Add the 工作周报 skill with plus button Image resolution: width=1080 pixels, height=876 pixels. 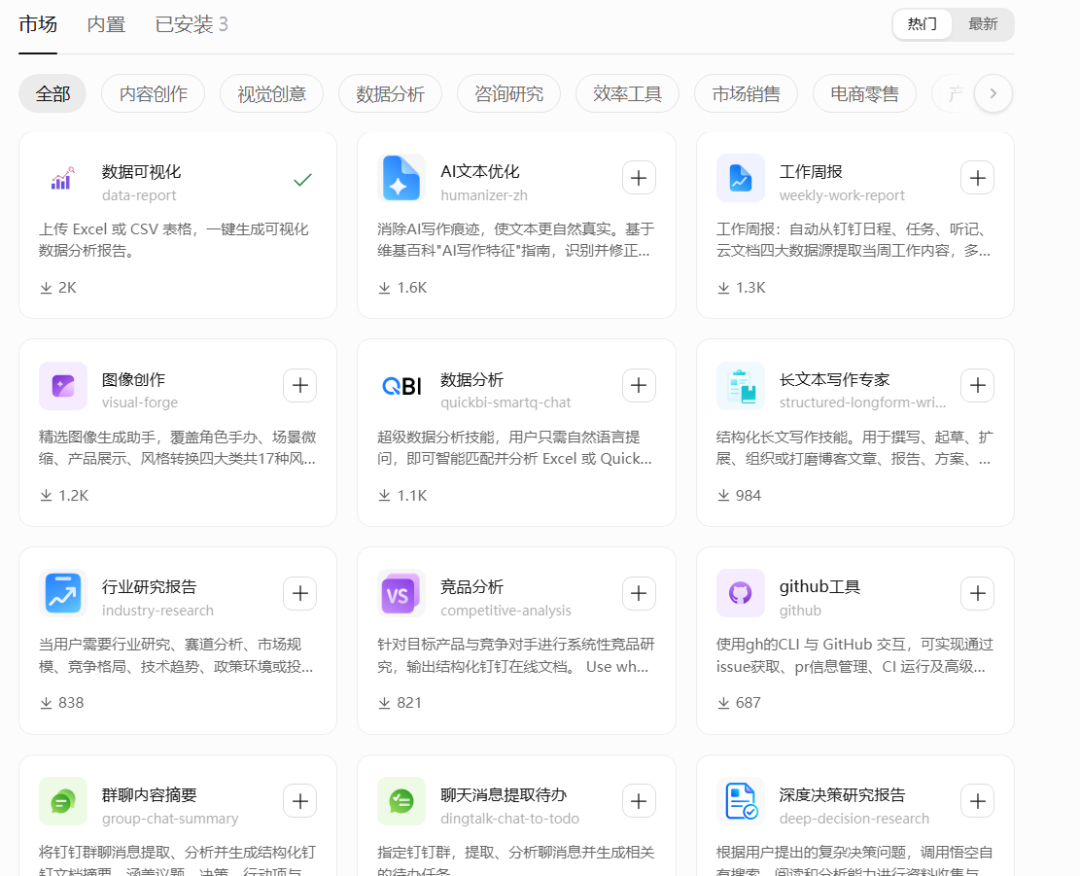coord(977,178)
